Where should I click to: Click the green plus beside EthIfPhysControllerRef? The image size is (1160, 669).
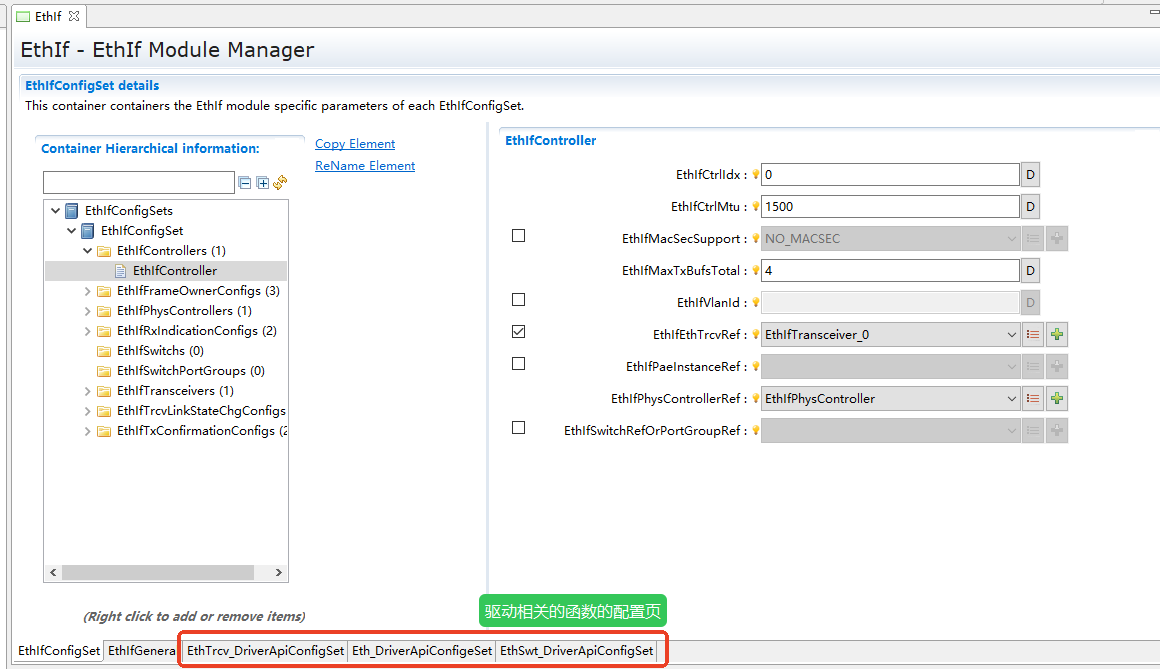tap(1056, 398)
